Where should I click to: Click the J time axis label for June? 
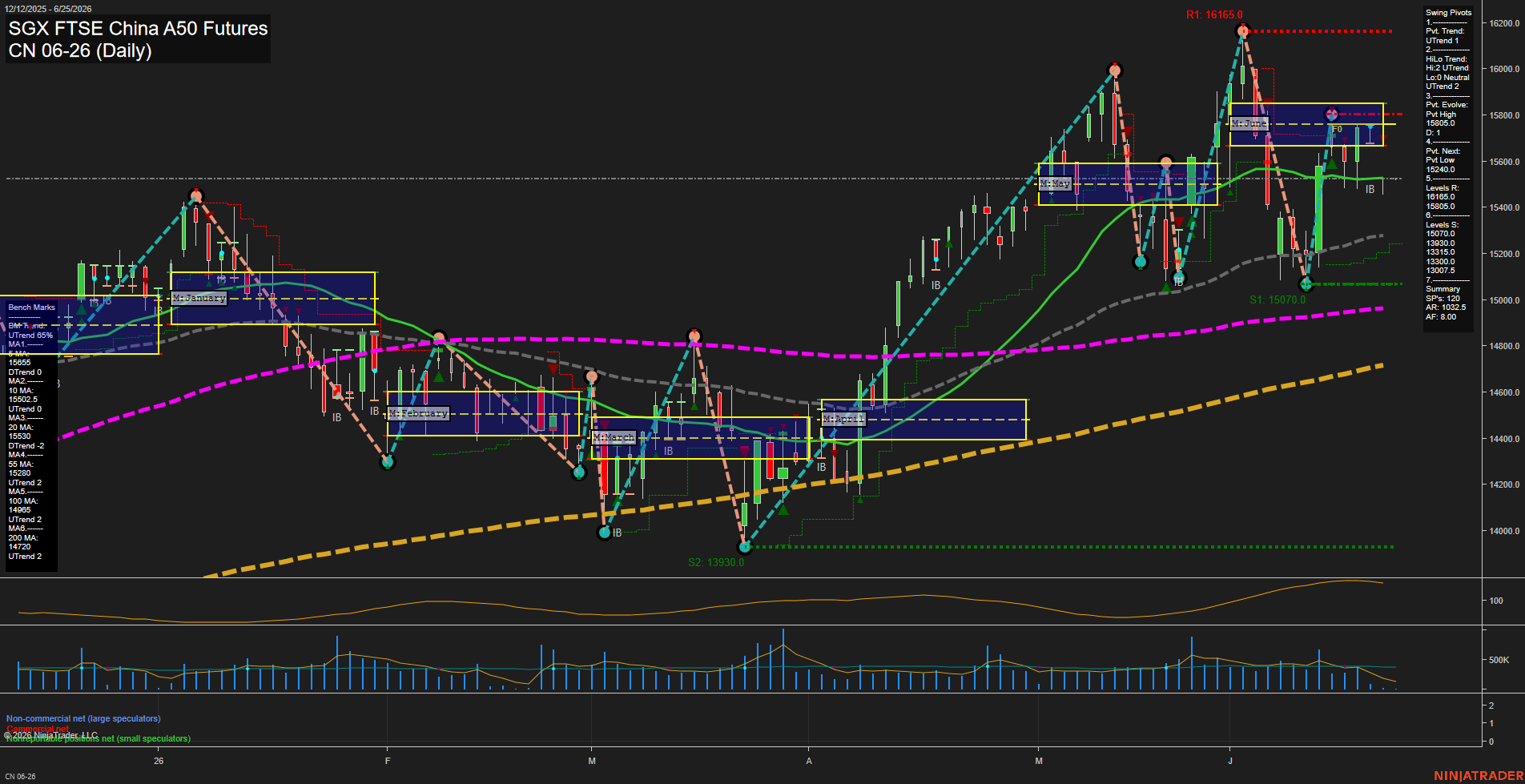1230,761
